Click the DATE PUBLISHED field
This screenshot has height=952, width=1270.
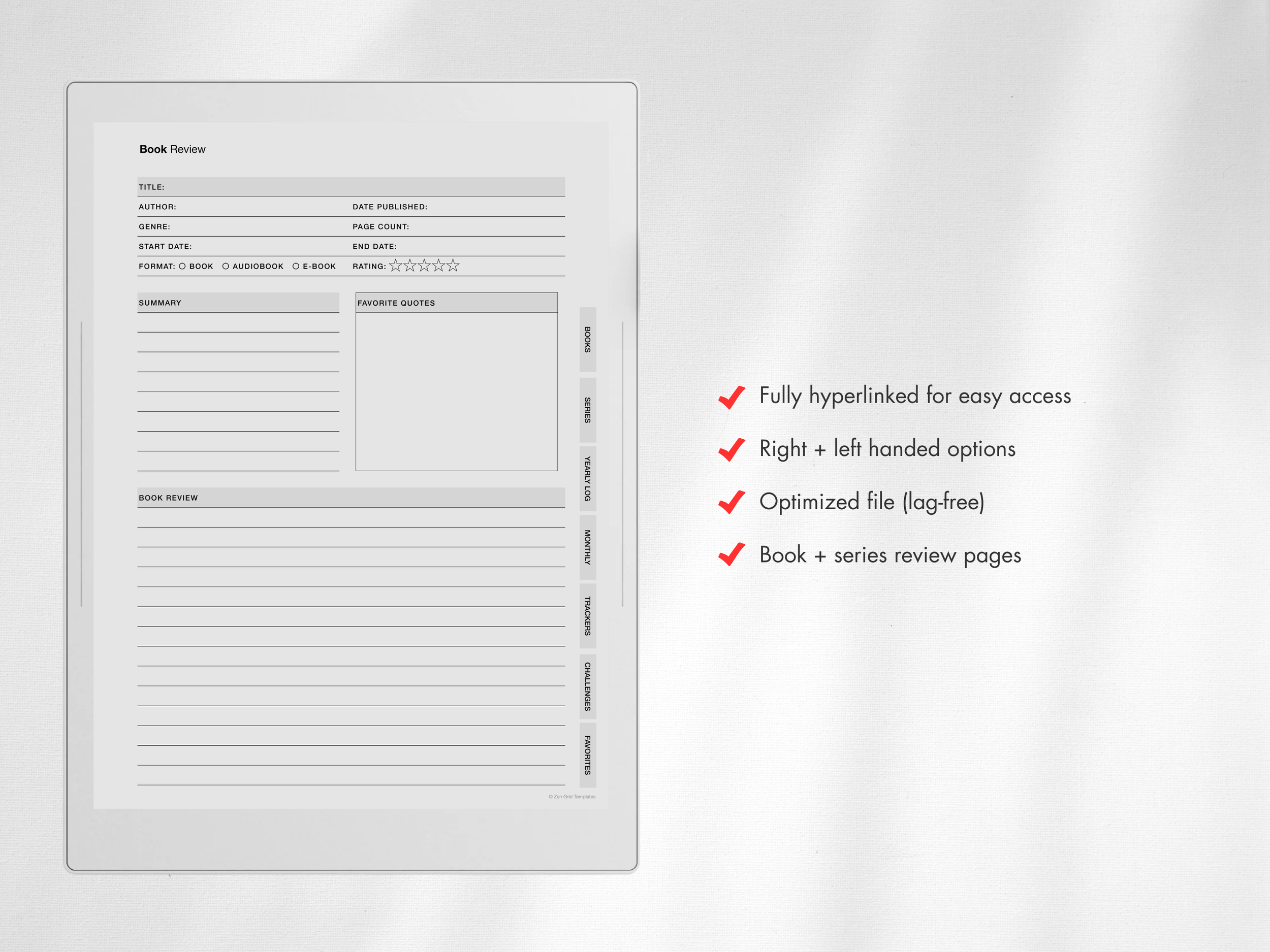click(458, 207)
